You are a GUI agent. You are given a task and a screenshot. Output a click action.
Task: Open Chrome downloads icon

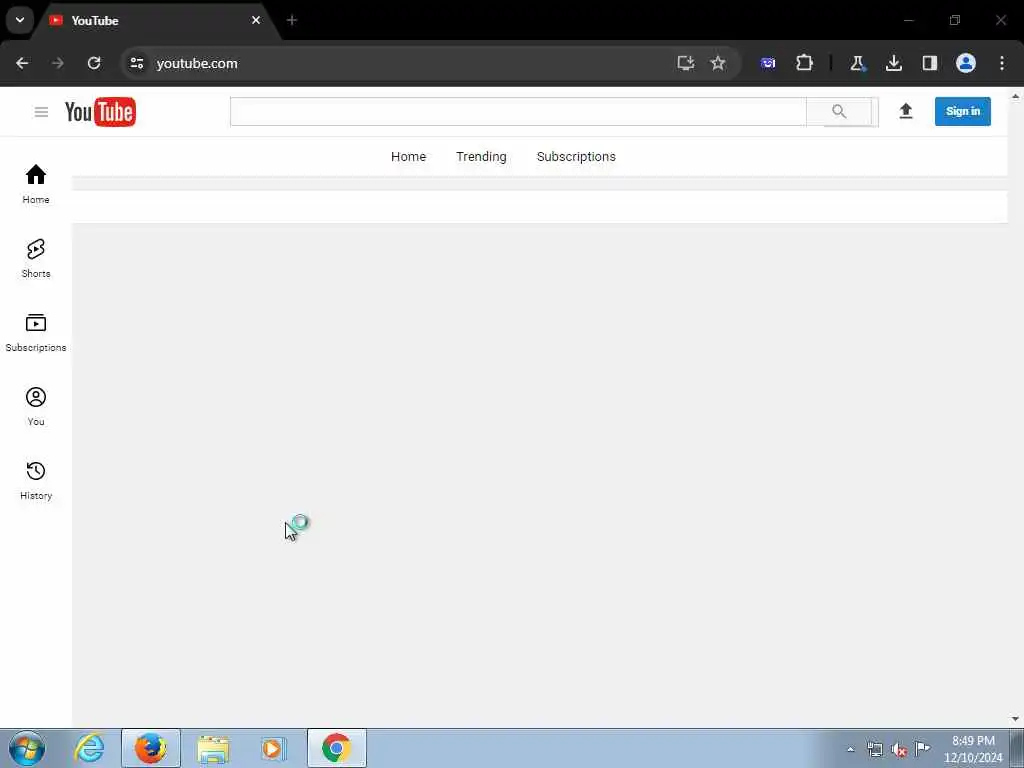(893, 63)
